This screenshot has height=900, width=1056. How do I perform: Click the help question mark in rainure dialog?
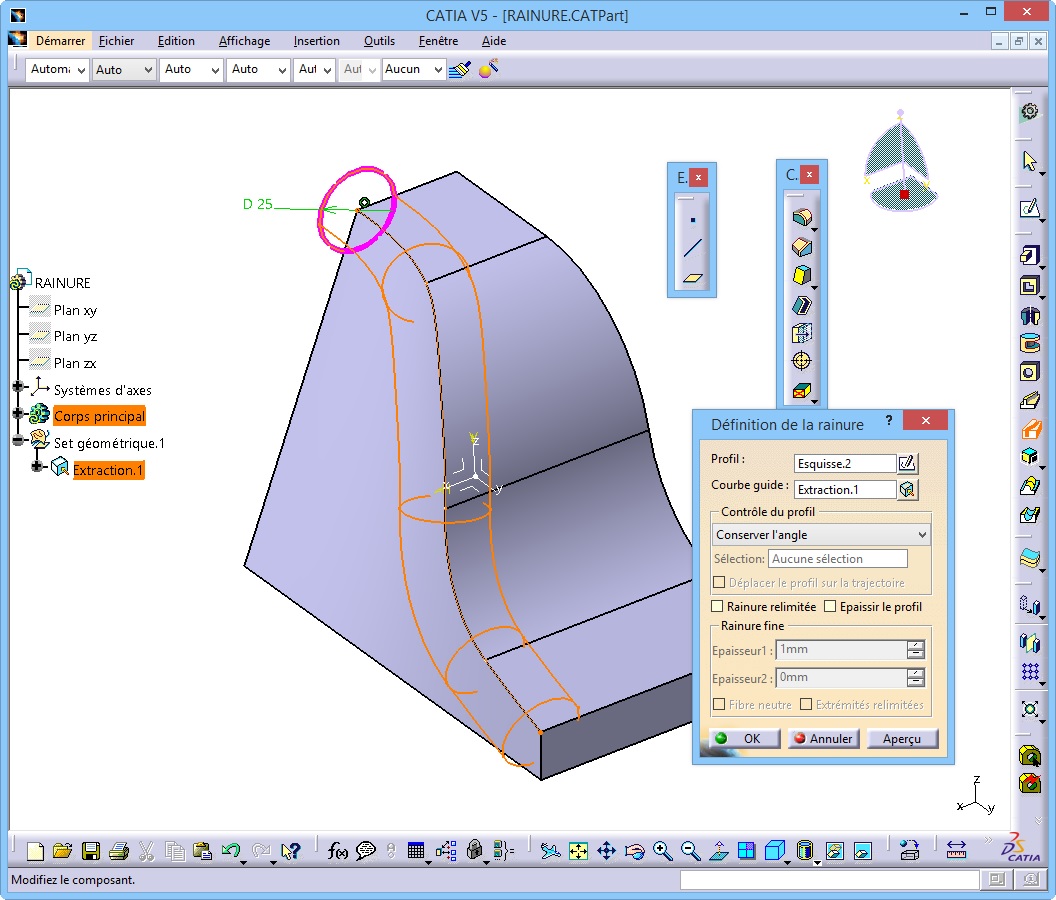[889, 420]
